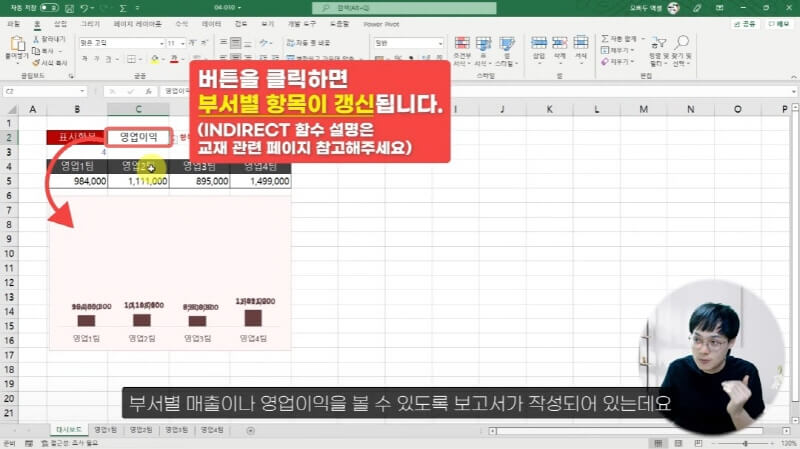This screenshot has width=800, height=449.
Task: Expand the formula bar
Action: [794, 91]
